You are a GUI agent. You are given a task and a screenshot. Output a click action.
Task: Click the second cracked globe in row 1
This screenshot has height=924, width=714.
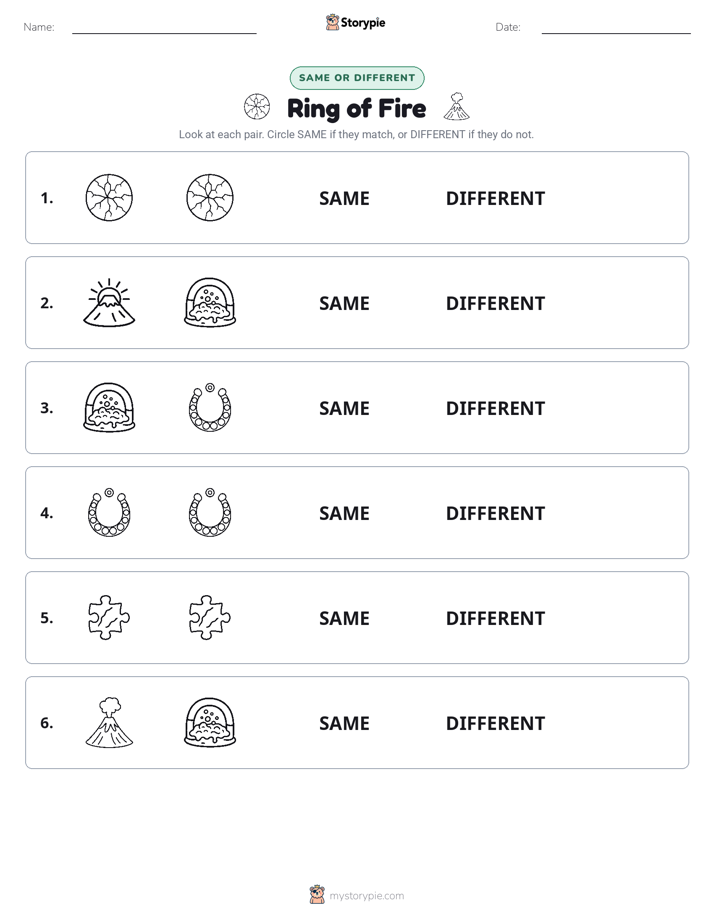[x=210, y=197]
